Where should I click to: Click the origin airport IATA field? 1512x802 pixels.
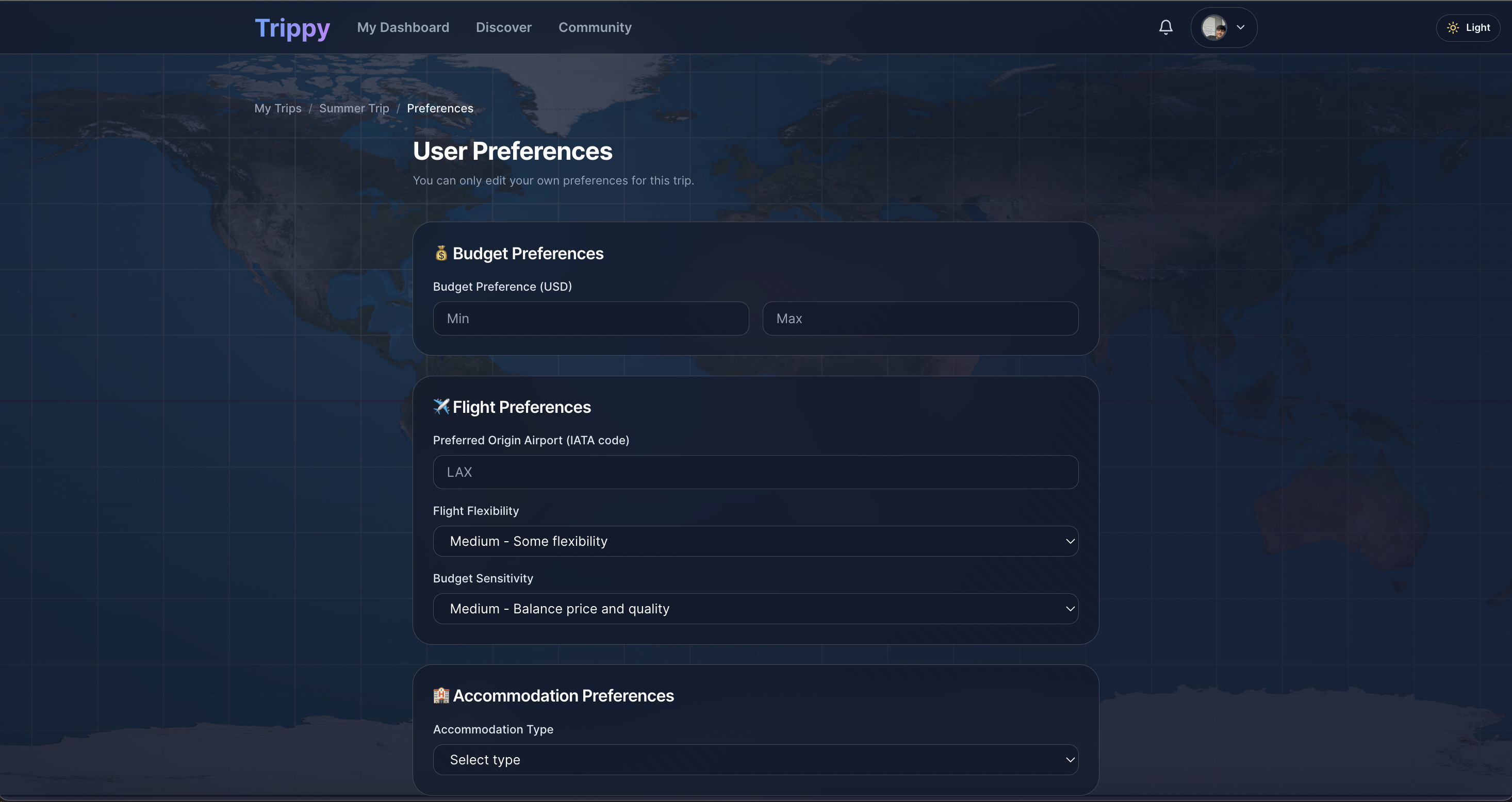tap(755, 472)
